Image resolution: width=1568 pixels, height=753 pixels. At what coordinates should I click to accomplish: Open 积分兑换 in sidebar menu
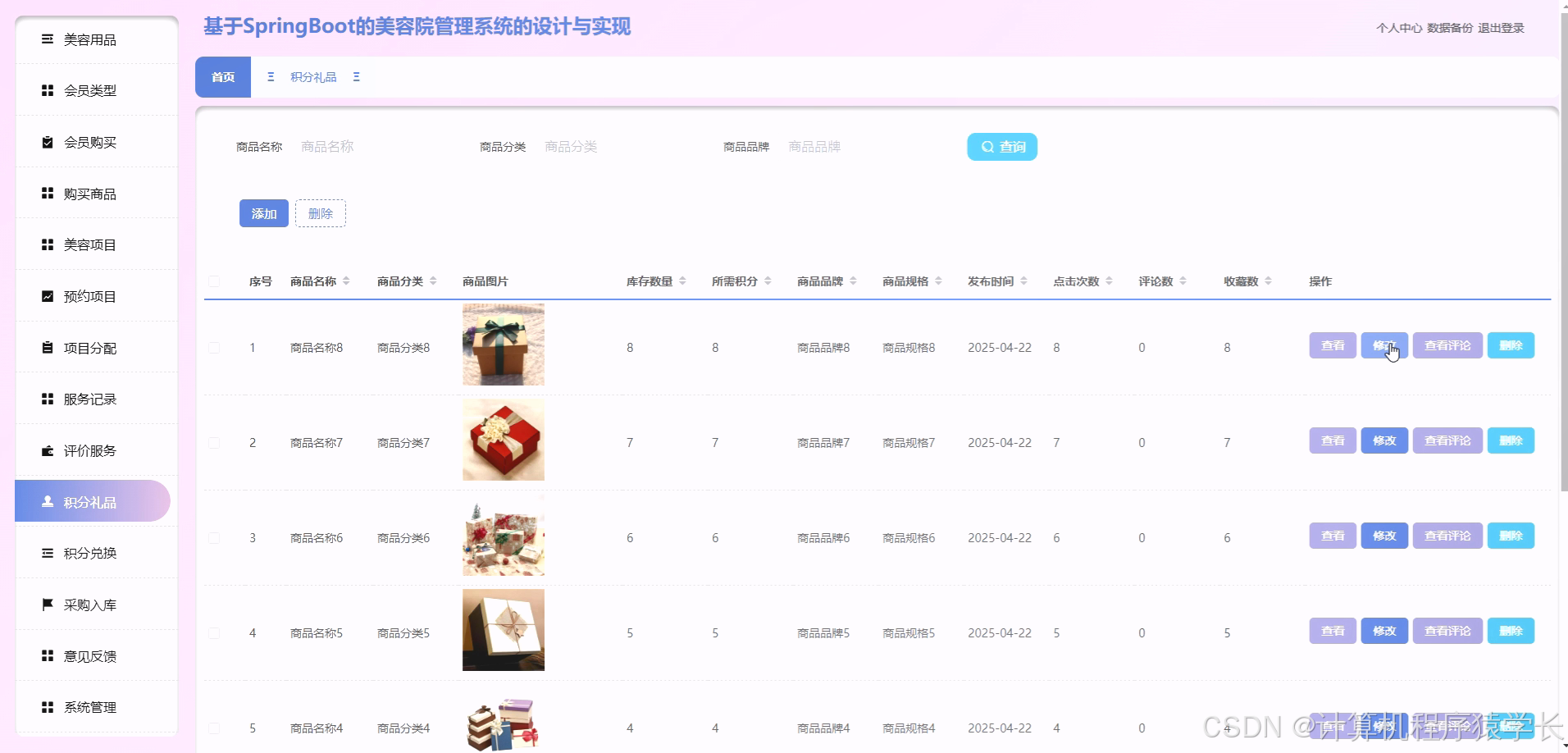pos(96,553)
